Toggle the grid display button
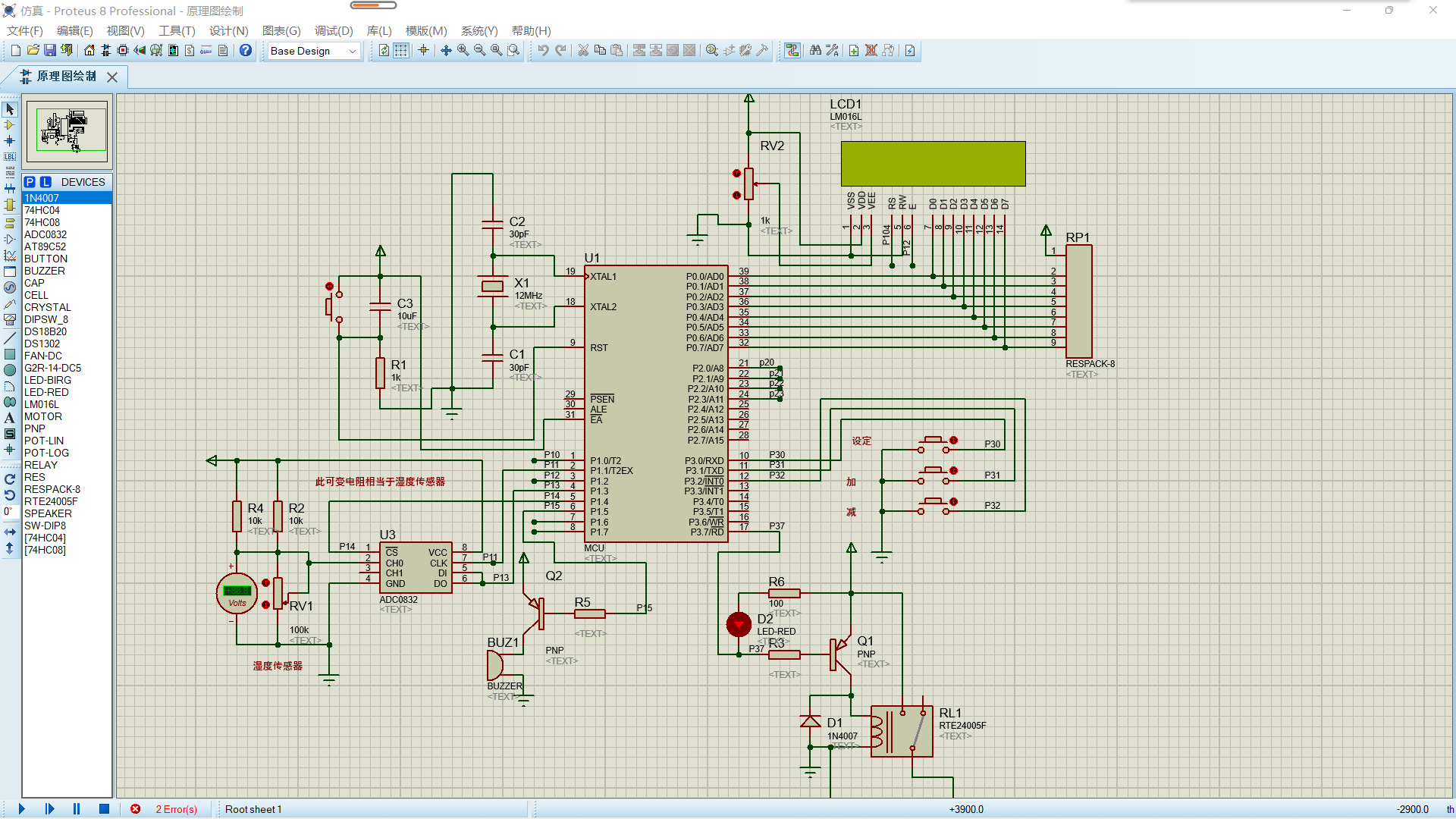Image resolution: width=1456 pixels, height=819 pixels. click(x=401, y=50)
